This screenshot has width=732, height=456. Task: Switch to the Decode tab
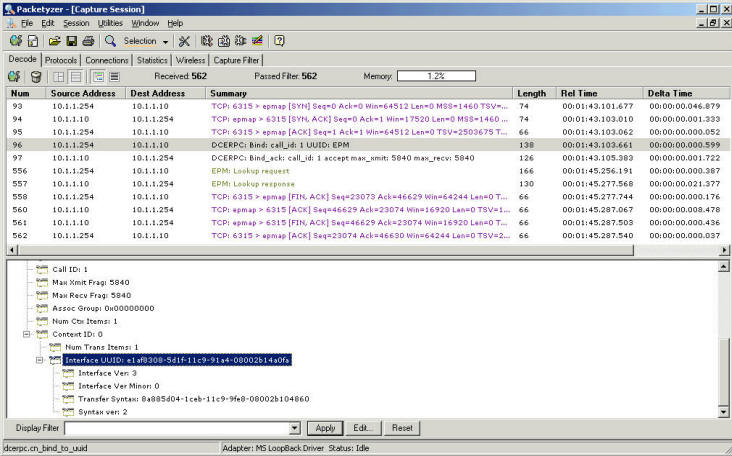pos(22,59)
